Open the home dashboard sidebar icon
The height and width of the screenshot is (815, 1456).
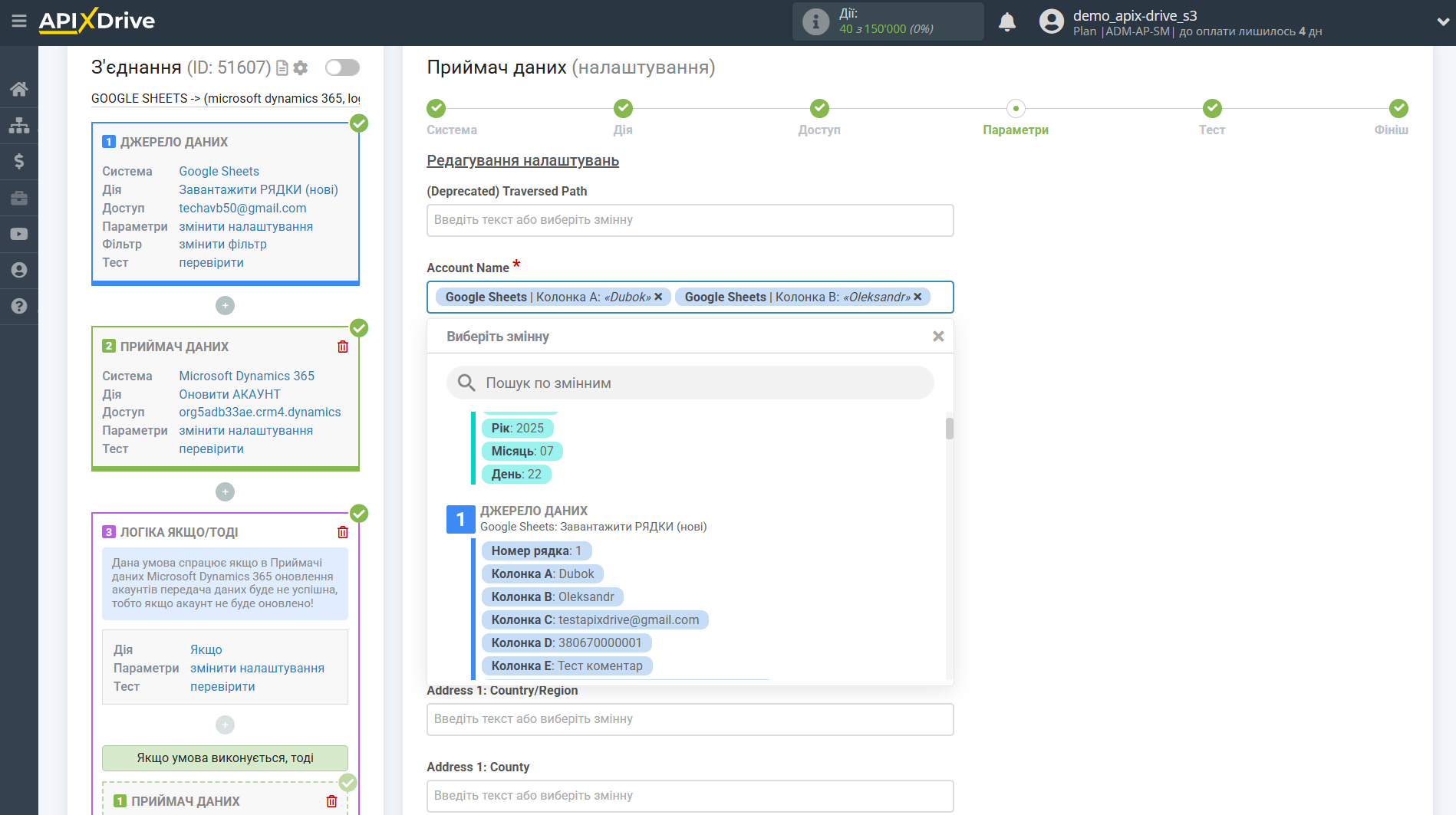tap(19, 89)
